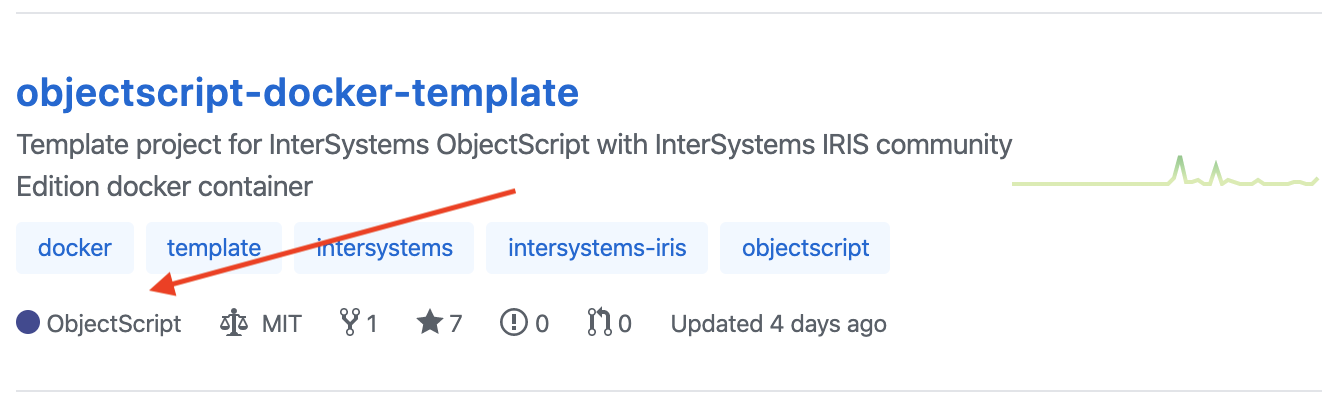Open the objectscript-docker-template repository link

point(298,93)
